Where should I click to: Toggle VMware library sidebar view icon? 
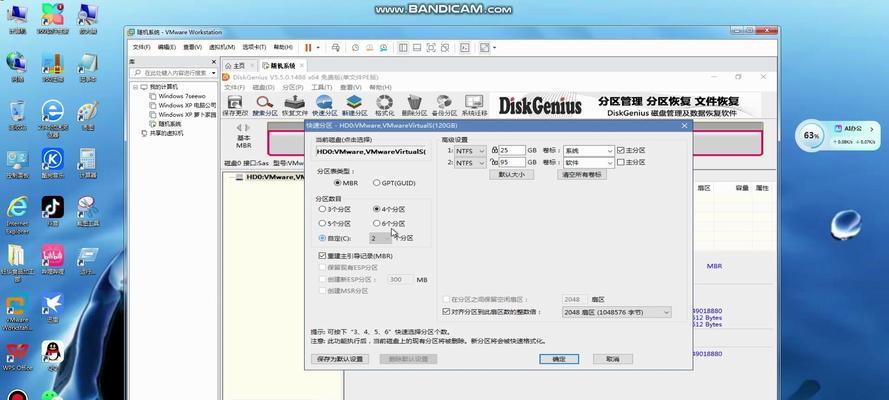[x=403, y=48]
